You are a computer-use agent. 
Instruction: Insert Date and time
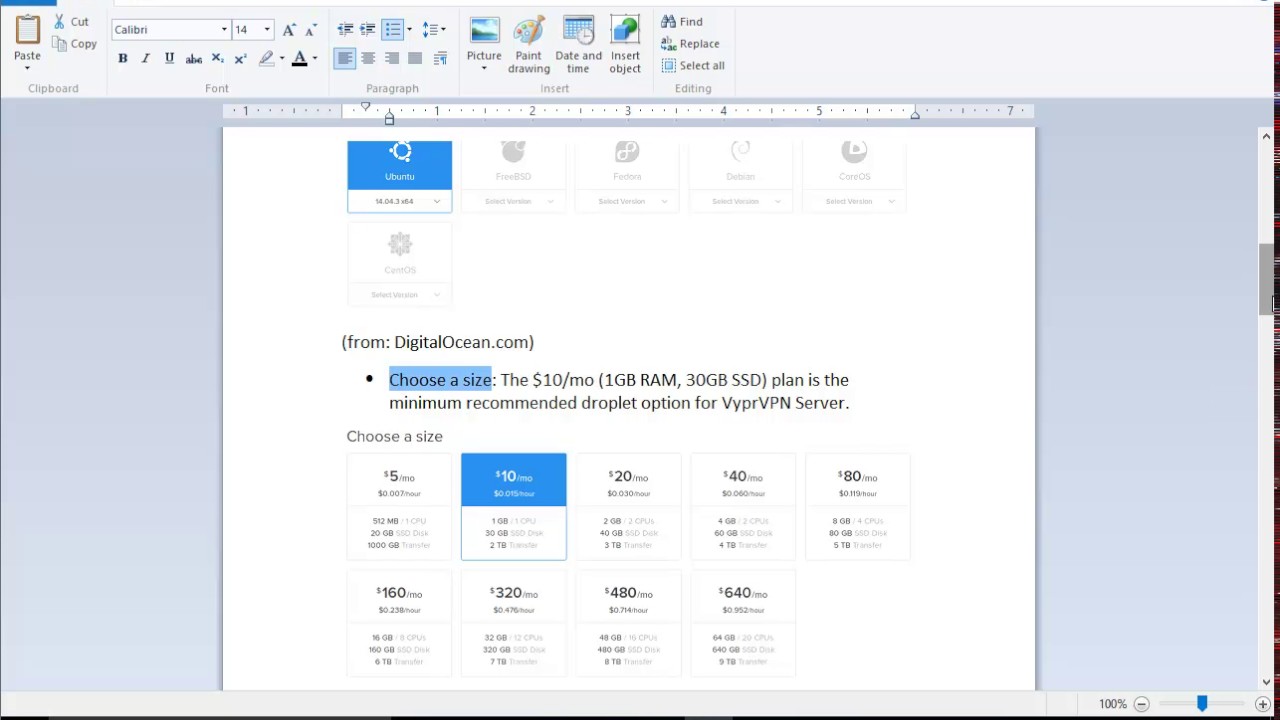579,45
